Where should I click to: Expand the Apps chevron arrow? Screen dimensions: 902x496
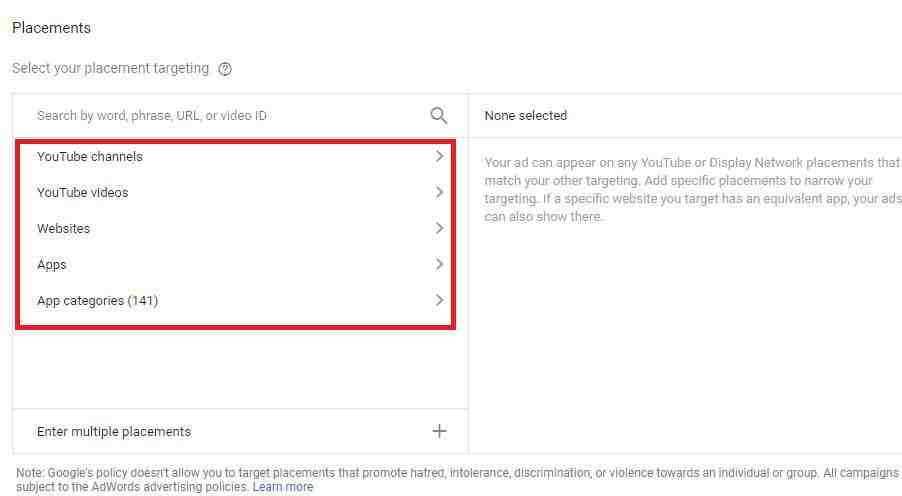[438, 264]
